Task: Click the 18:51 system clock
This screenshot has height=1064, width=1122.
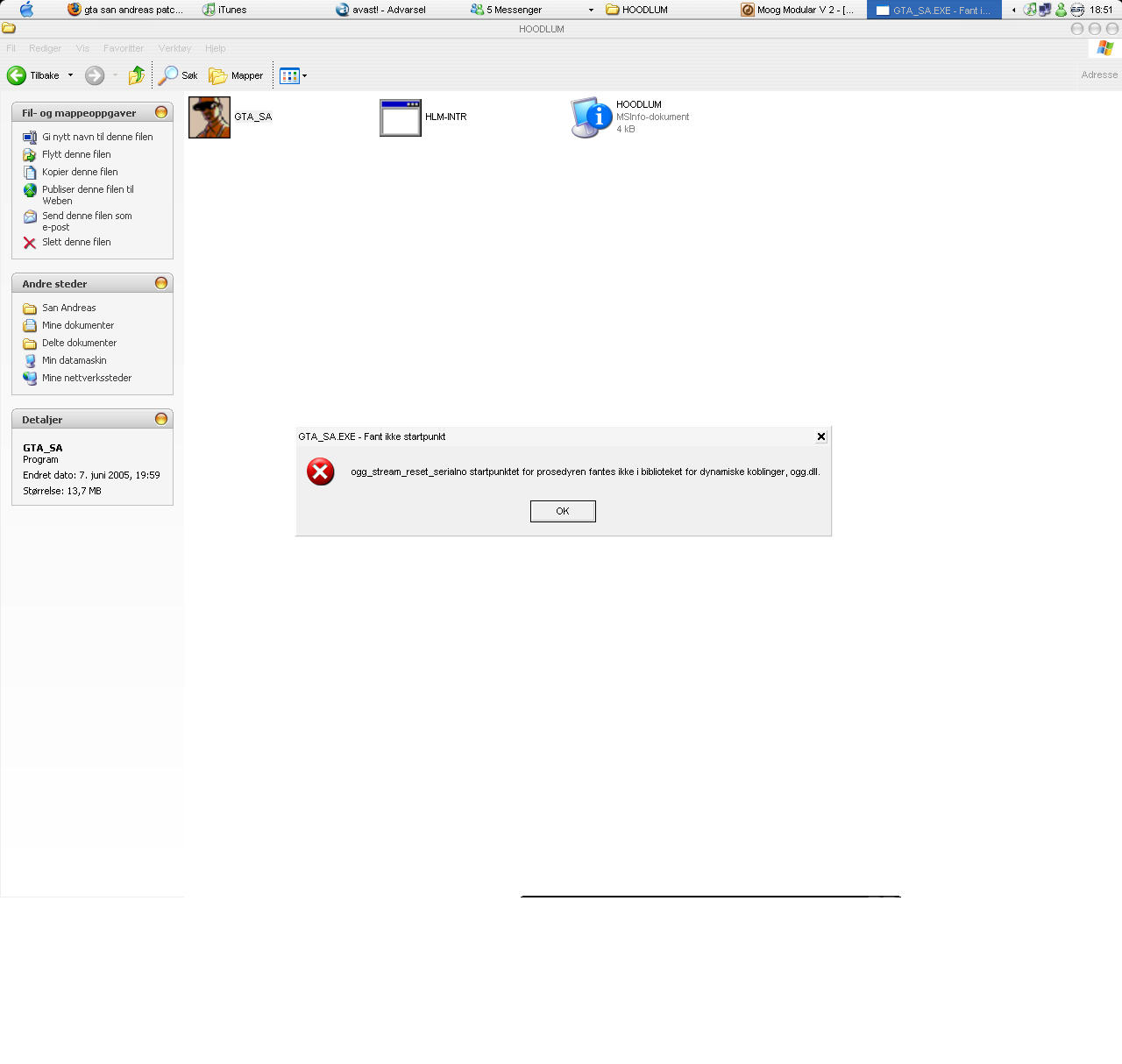Action: 1101,10
